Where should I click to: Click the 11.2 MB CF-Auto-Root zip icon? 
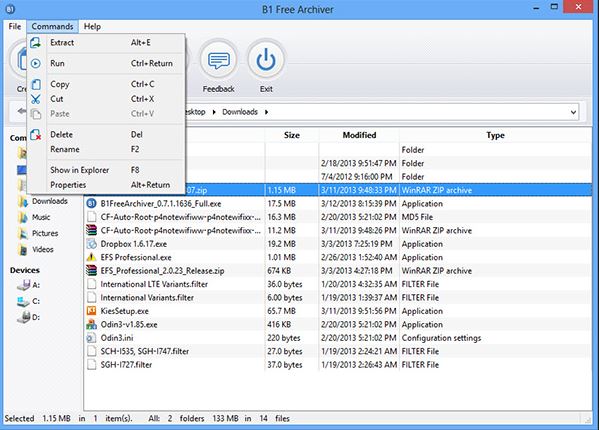[x=91, y=230]
